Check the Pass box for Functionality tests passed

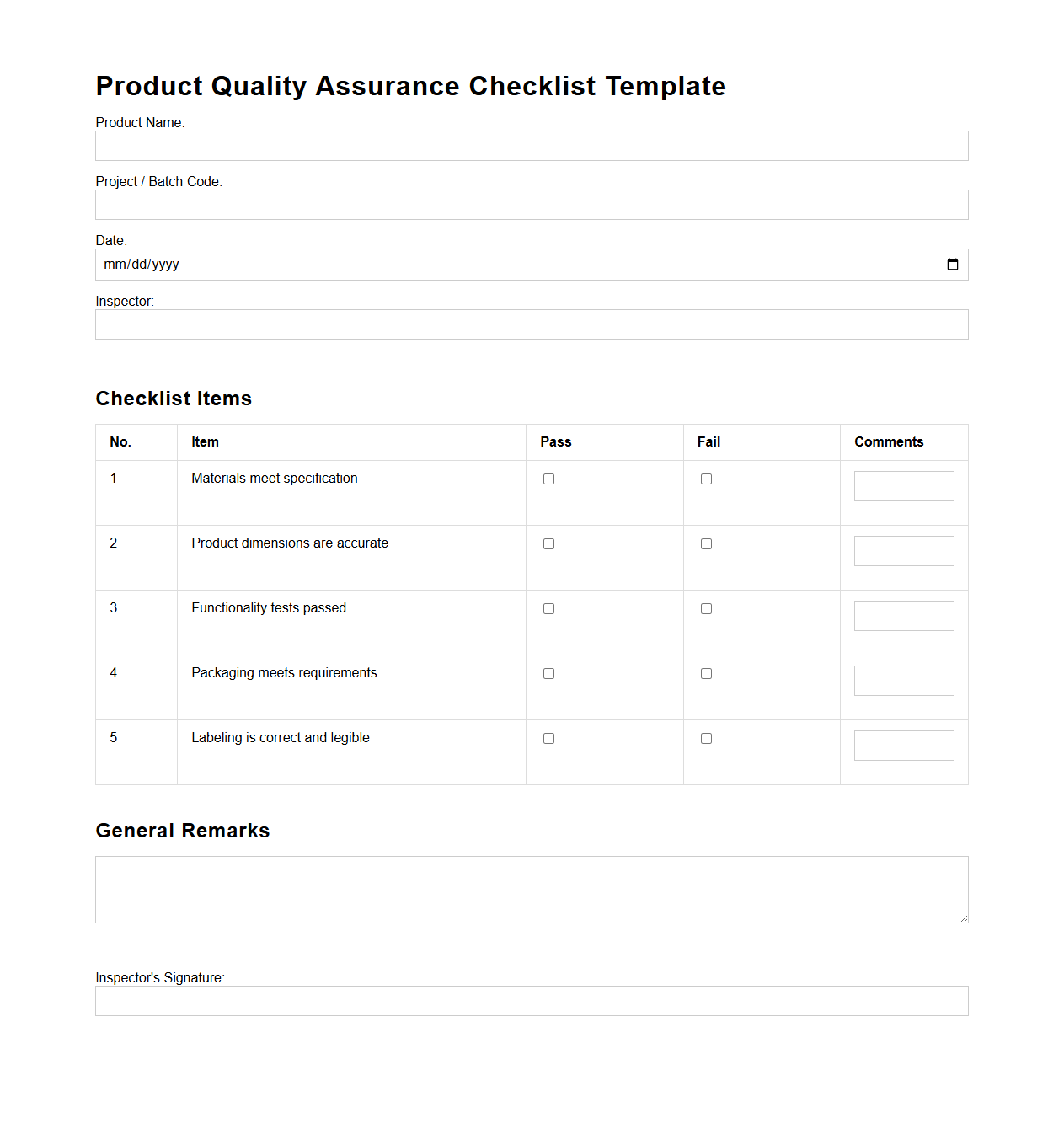tap(548, 607)
